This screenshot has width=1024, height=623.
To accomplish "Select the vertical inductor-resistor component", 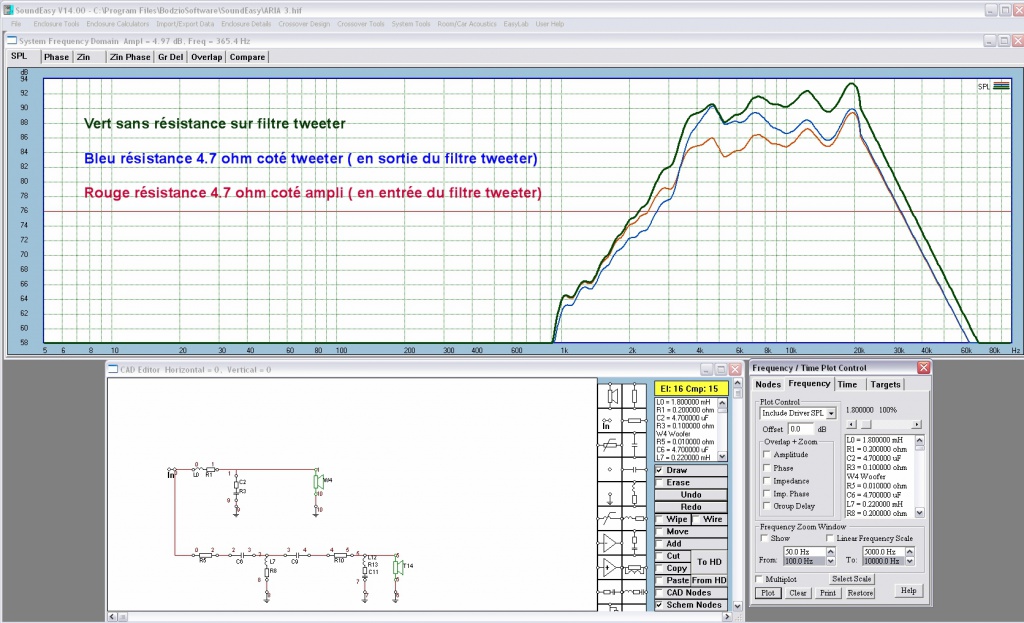I will [x=634, y=494].
